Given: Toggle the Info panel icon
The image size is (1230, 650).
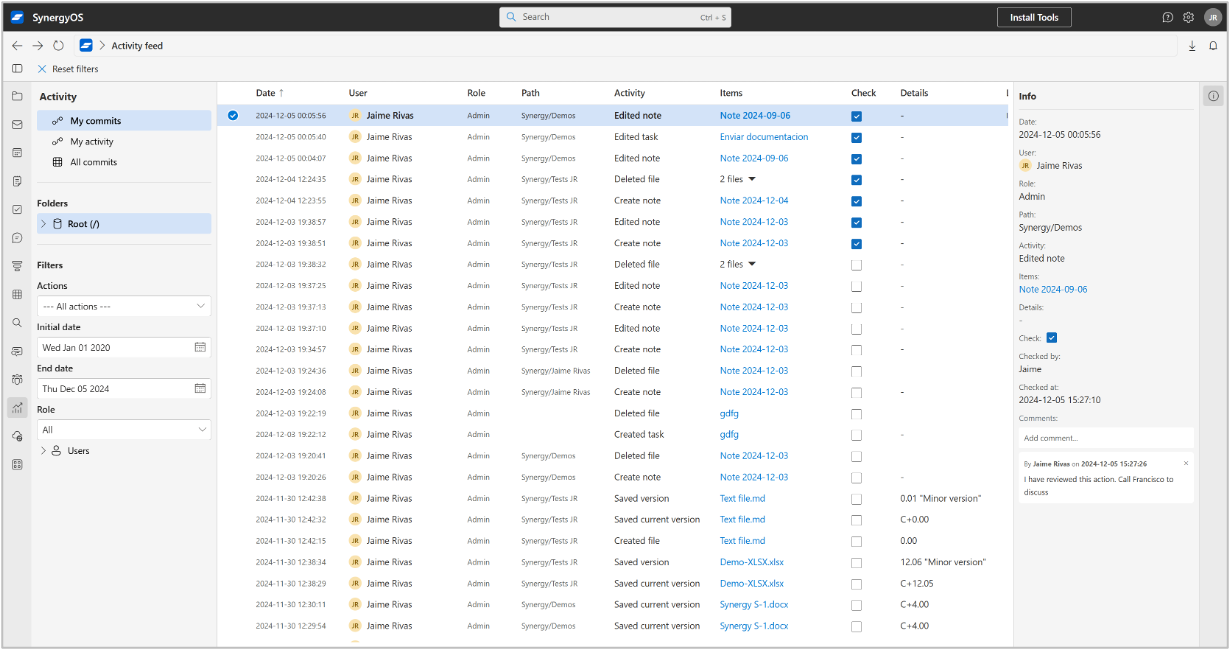Looking at the screenshot, I should [1213, 96].
